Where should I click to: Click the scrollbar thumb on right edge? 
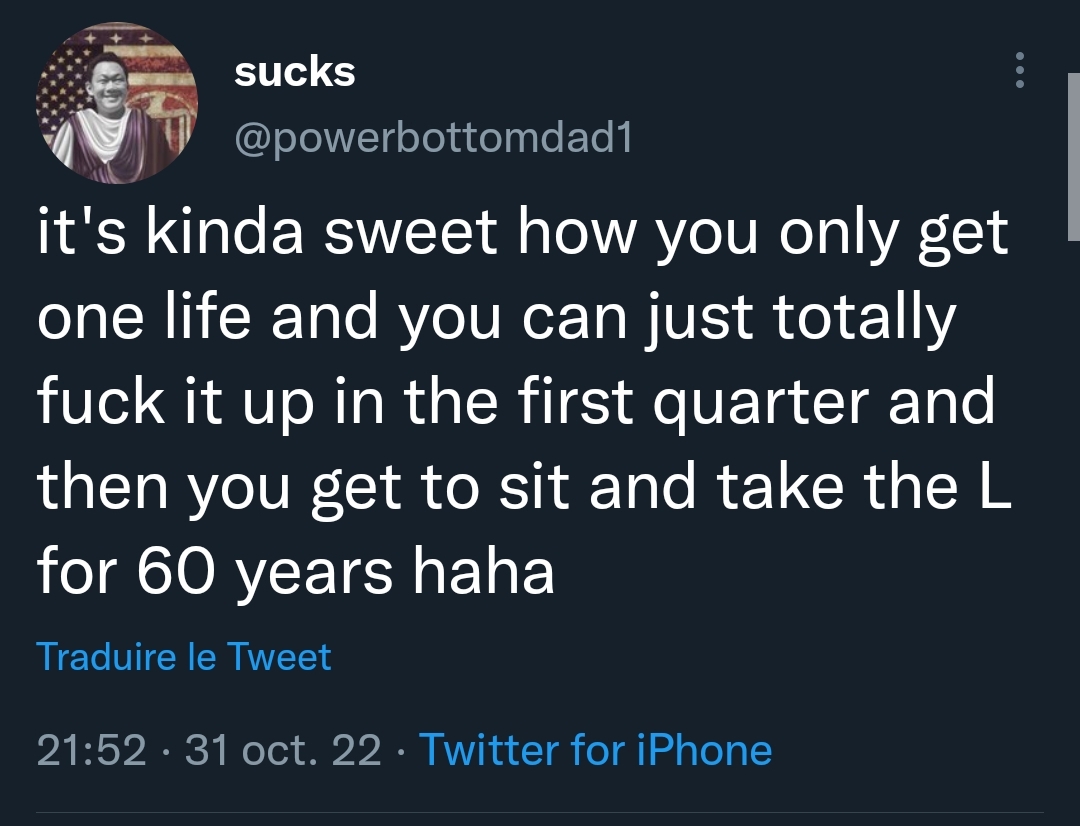(1073, 156)
